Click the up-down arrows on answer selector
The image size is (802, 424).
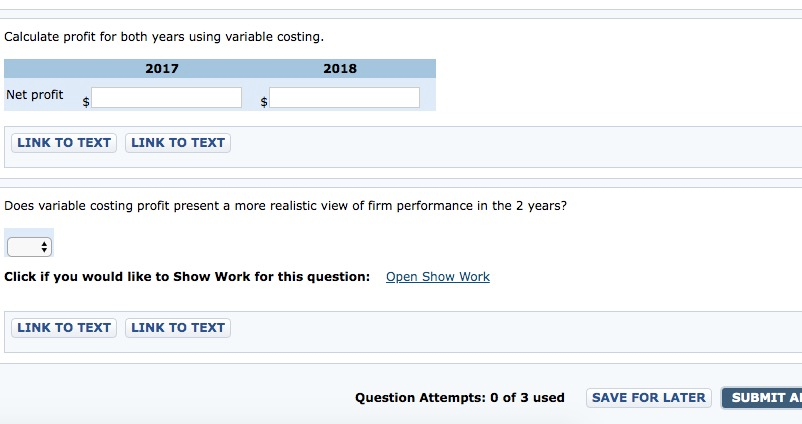(x=44, y=246)
